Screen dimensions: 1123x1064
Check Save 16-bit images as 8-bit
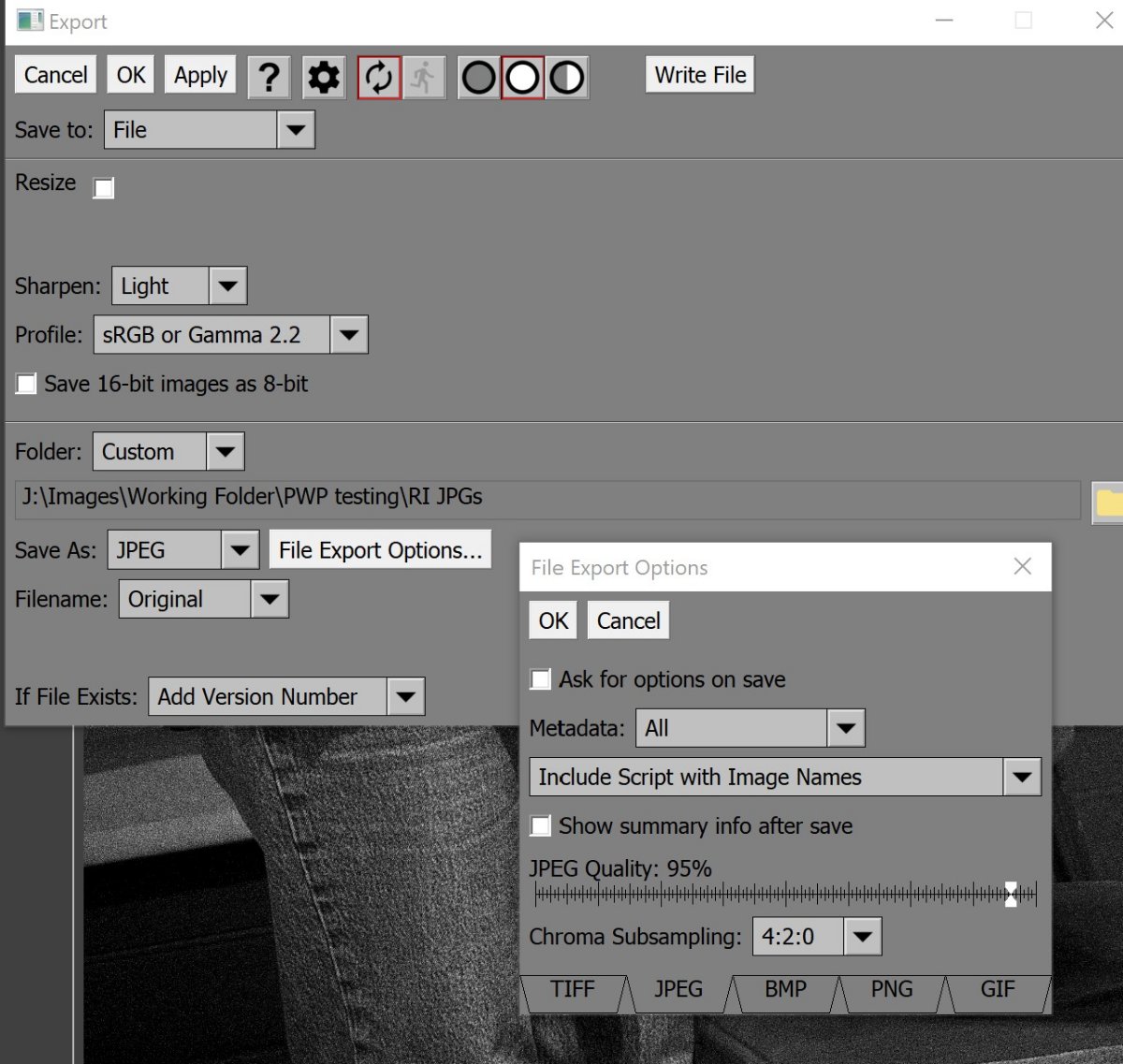(x=27, y=384)
